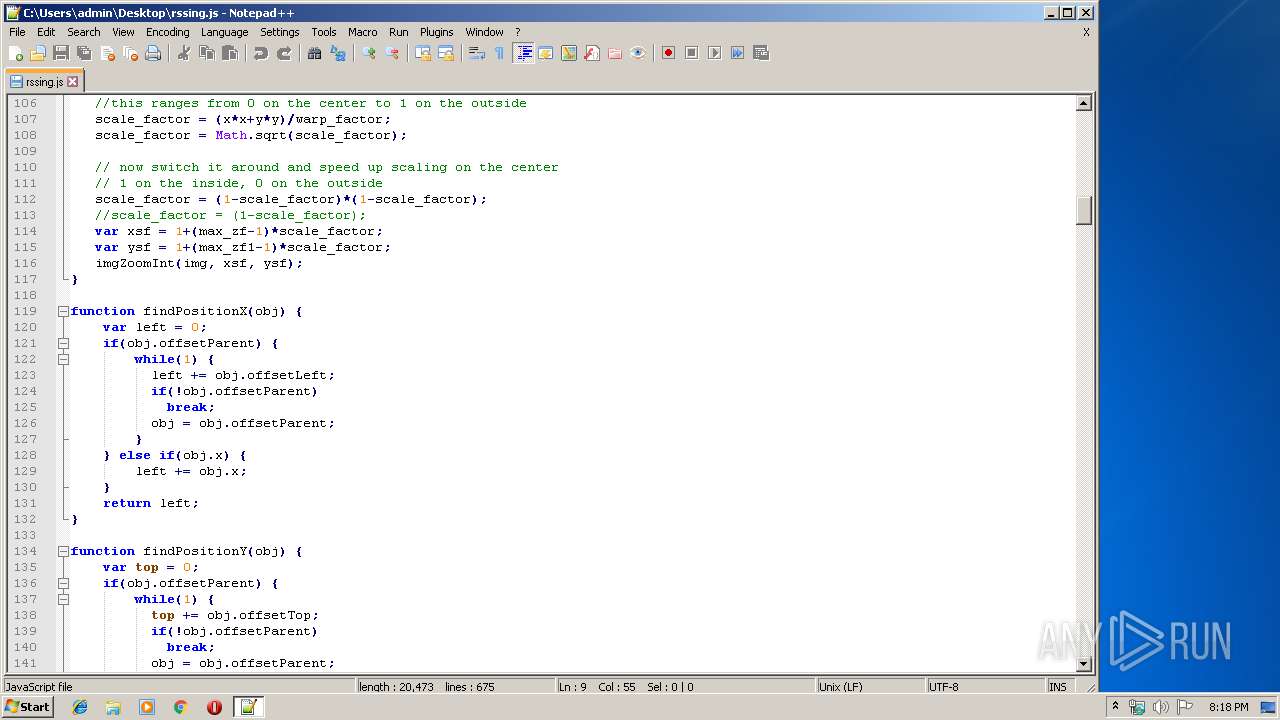Collapse the while loop fold at line 122
The image size is (1280, 720).
click(63, 359)
